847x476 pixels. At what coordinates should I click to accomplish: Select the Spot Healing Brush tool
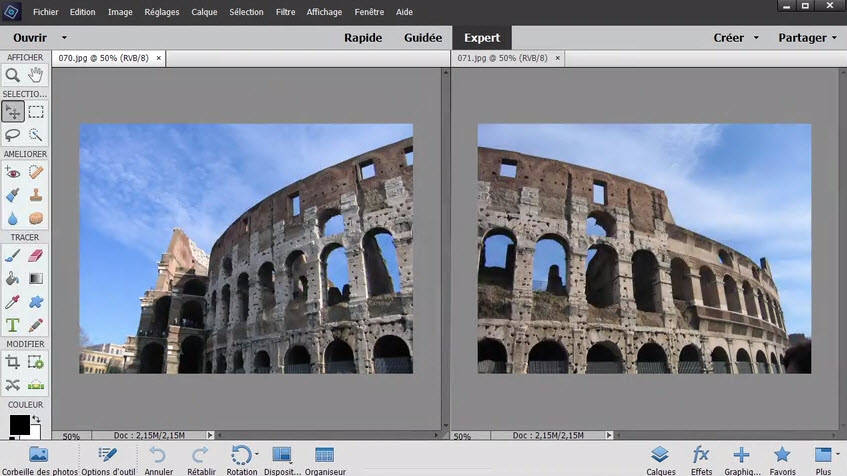pos(36,172)
